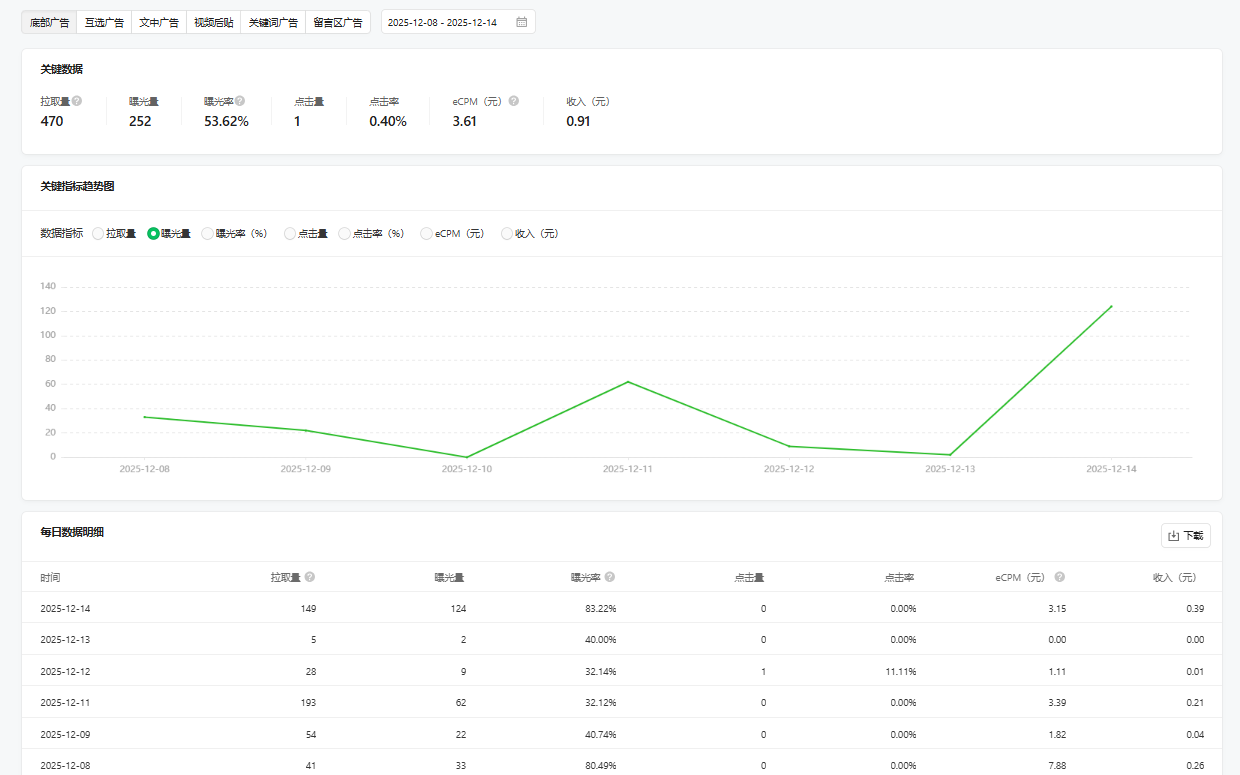Viewport: 1240px width, 775px height.
Task: Click help icon beside eCPM table header
Action: pos(1060,577)
